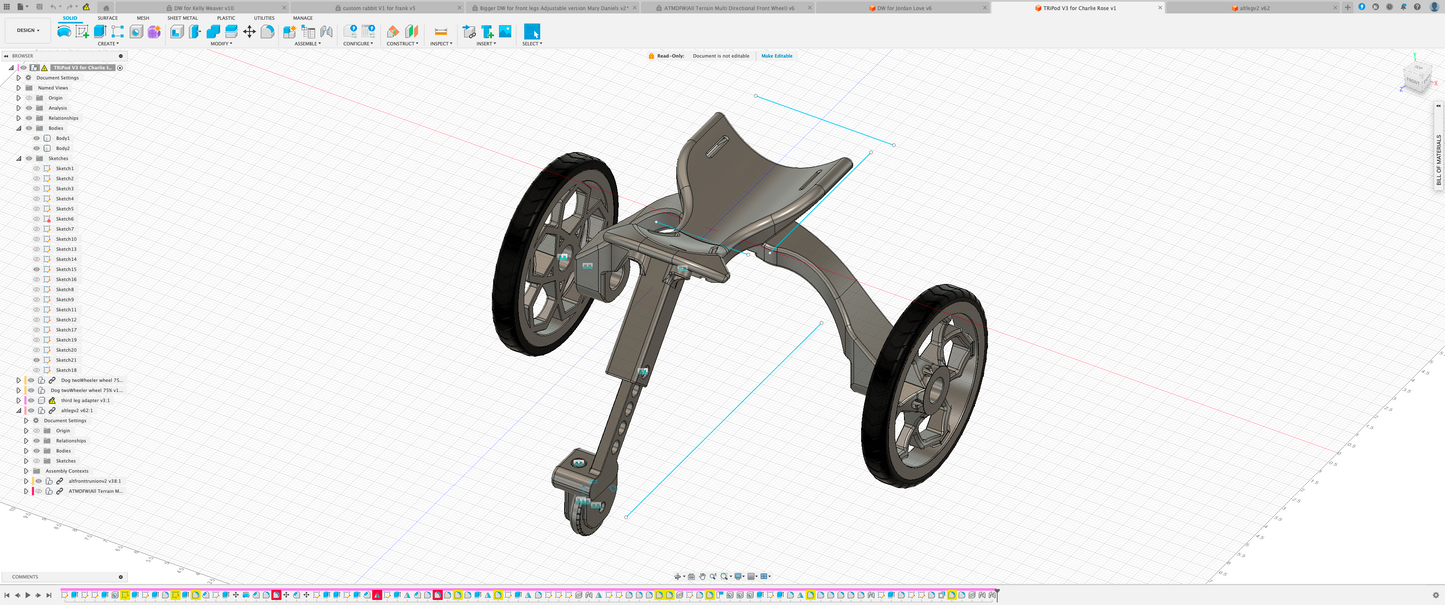Click the Offset Plane construct icon

coord(393,32)
